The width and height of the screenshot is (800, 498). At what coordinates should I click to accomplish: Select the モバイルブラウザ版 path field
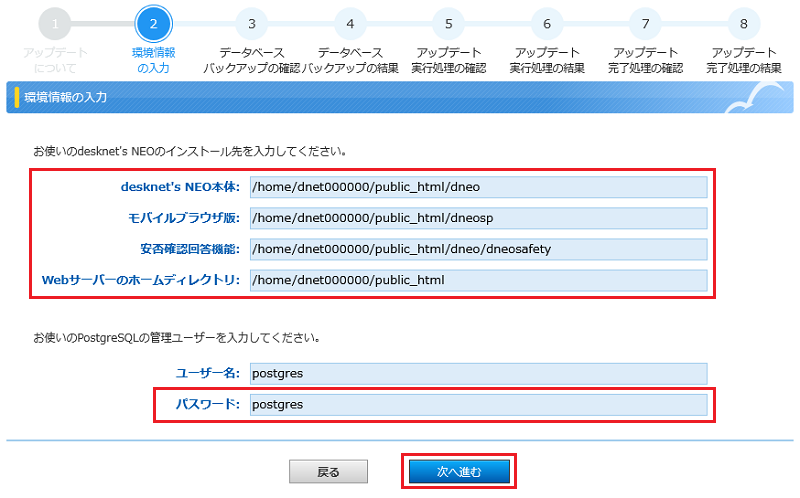[x=478, y=218]
